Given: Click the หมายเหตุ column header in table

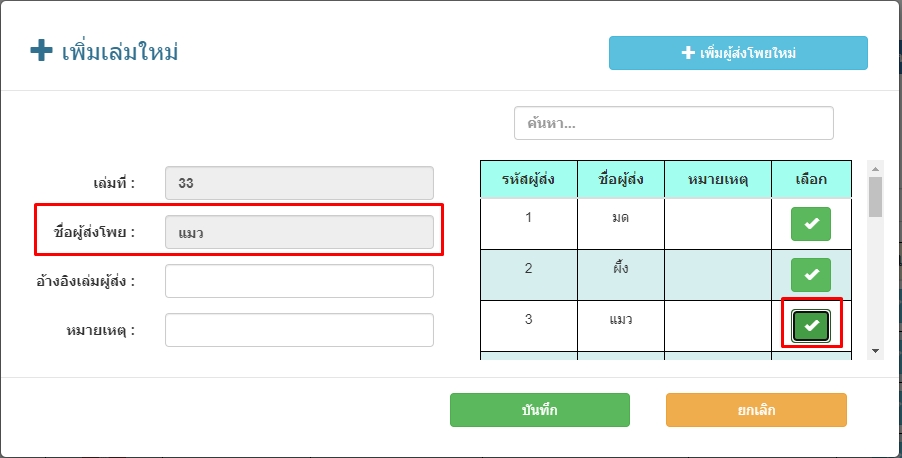Looking at the screenshot, I should coord(717,179).
